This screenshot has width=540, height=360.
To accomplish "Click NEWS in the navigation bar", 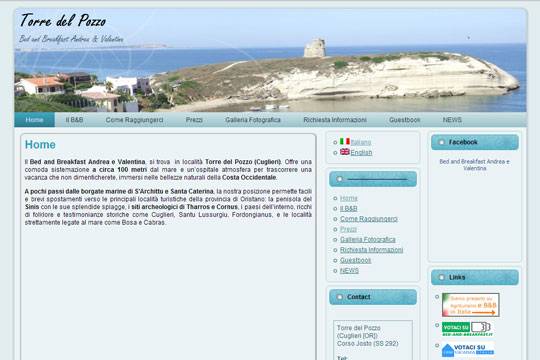I will click(452, 120).
